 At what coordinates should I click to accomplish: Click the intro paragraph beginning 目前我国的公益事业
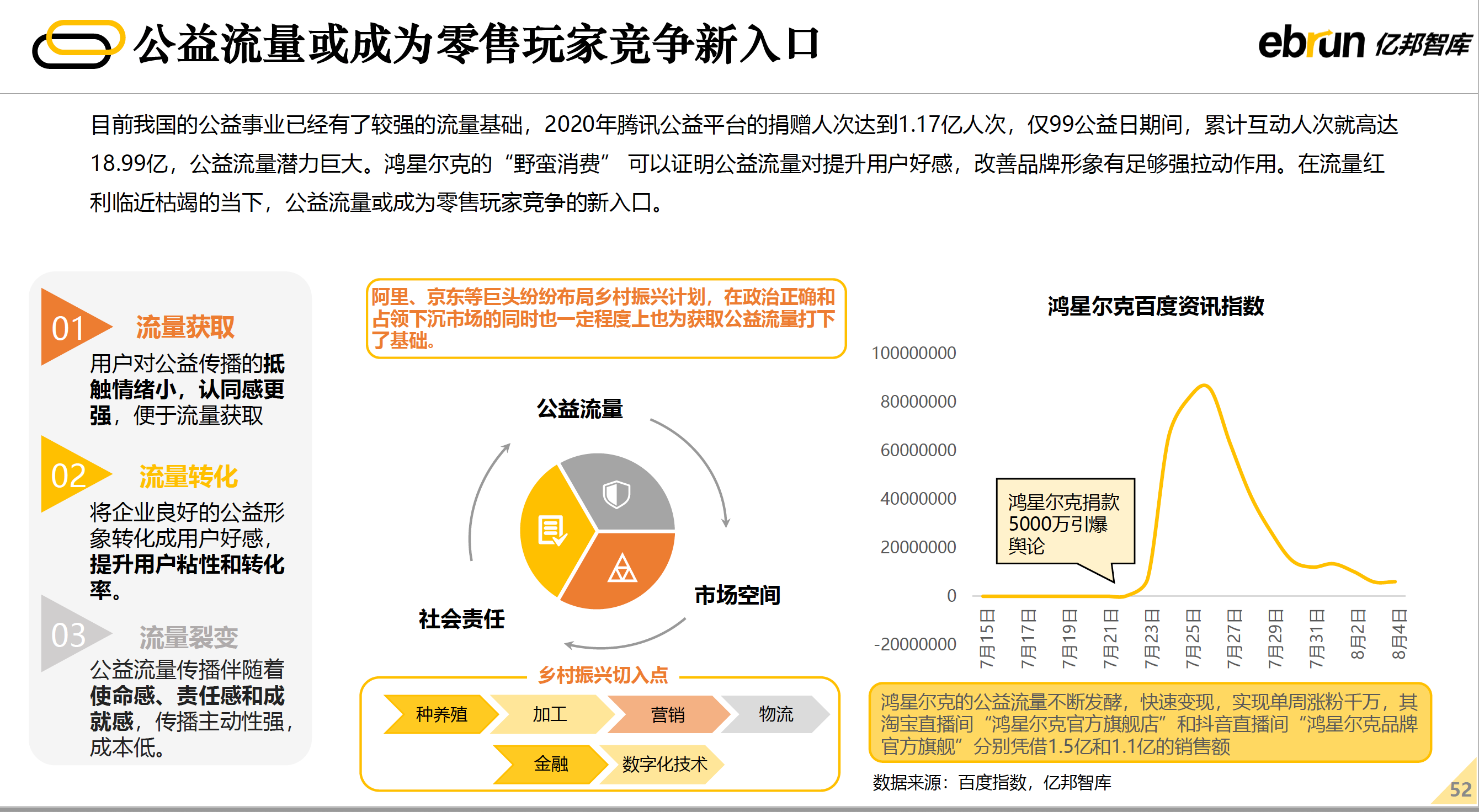point(743,163)
